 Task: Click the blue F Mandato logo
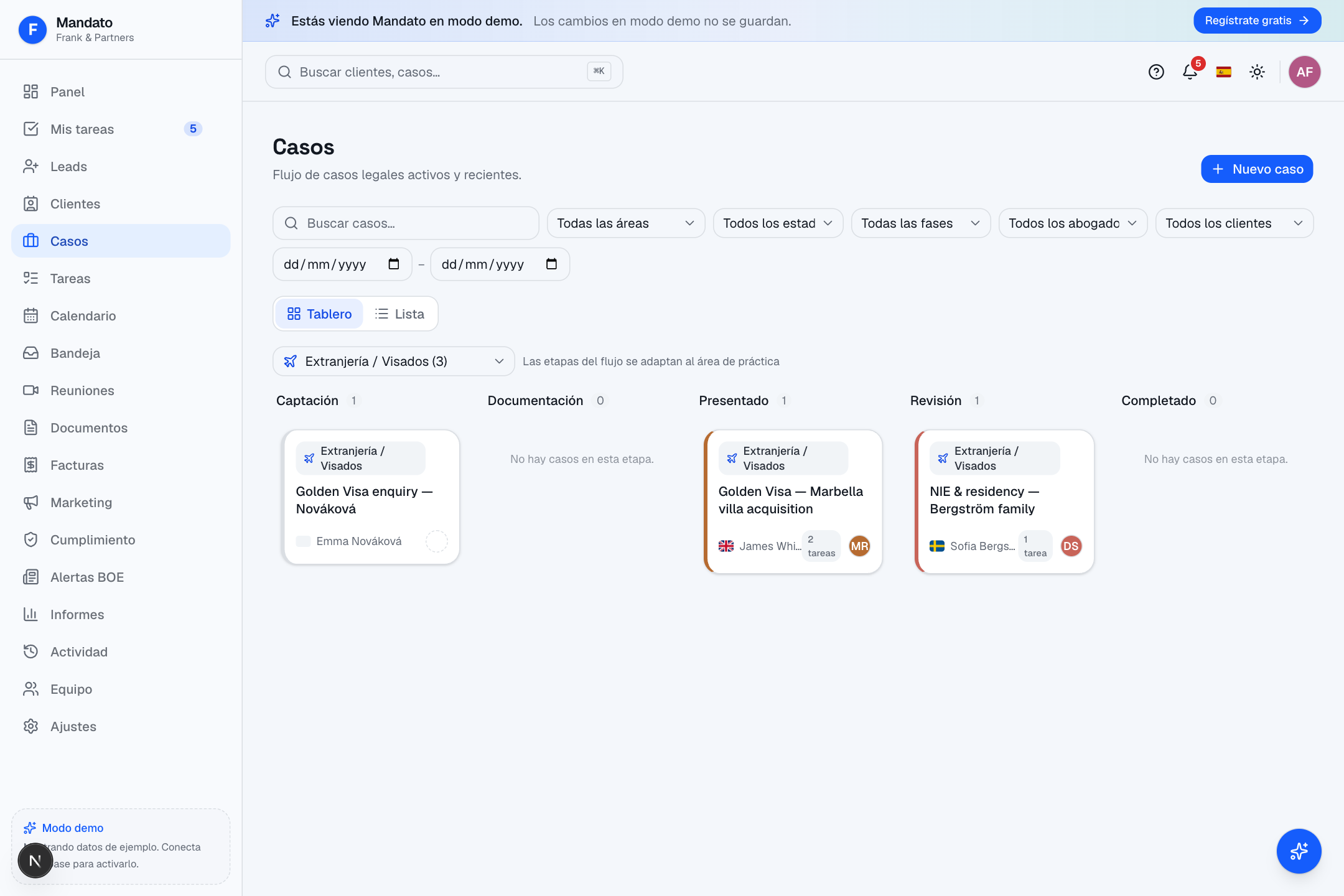tap(32, 29)
